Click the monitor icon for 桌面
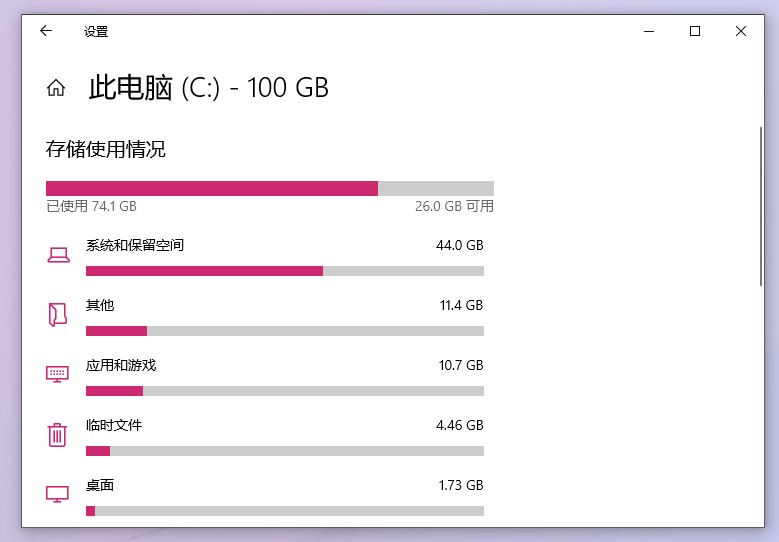The width and height of the screenshot is (779, 542). pyautogui.click(x=58, y=494)
